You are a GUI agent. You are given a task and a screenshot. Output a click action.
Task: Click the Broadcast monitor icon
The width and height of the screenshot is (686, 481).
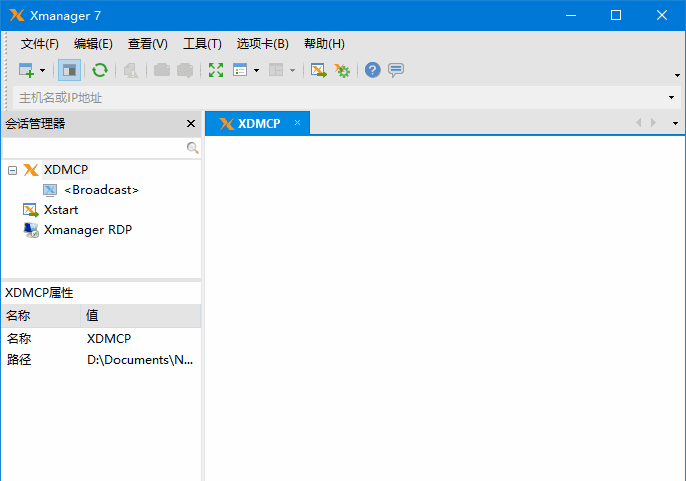(x=50, y=190)
